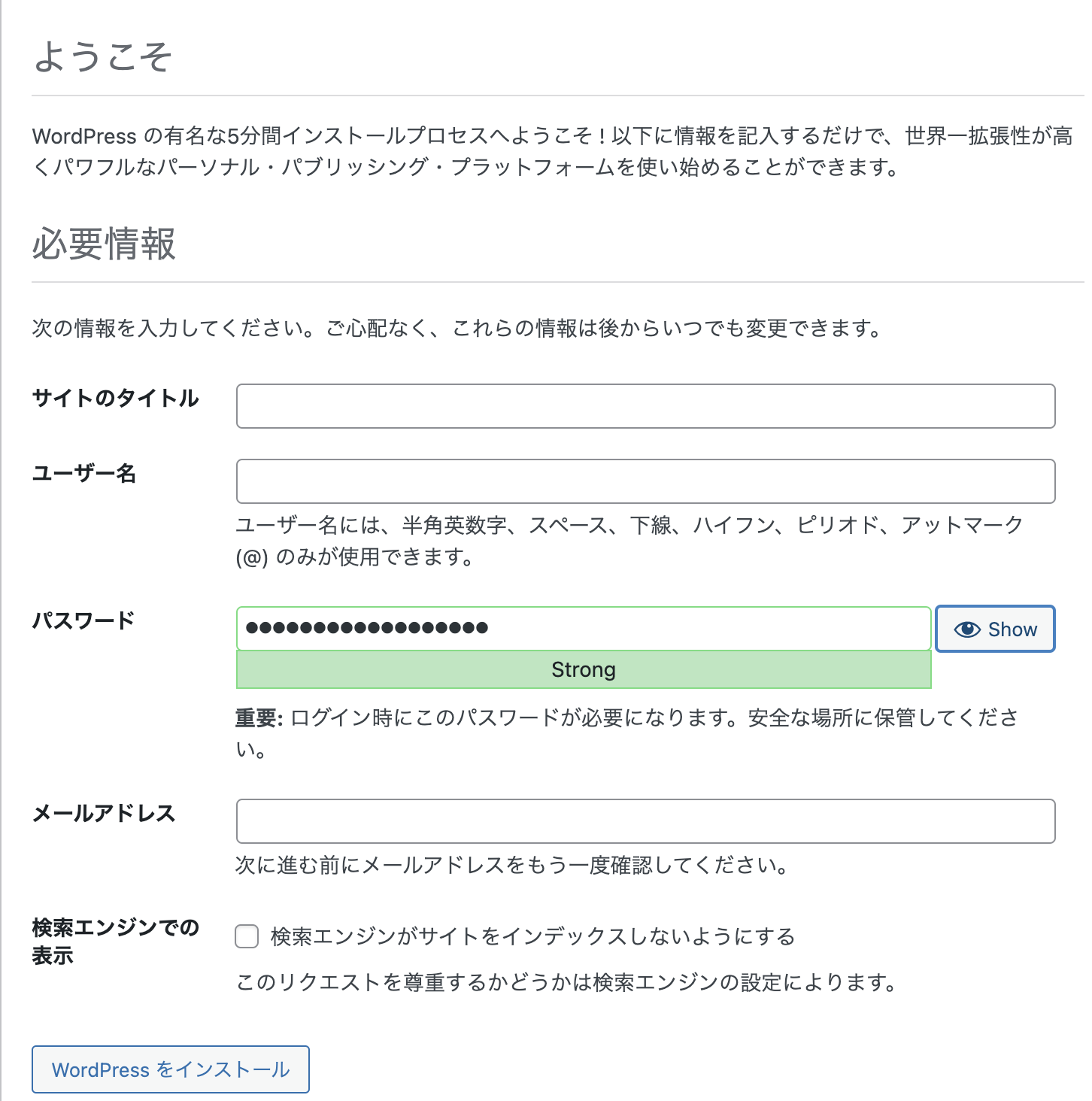1092x1101 pixels.
Task: Click the ようこそ heading
Action: point(103,57)
